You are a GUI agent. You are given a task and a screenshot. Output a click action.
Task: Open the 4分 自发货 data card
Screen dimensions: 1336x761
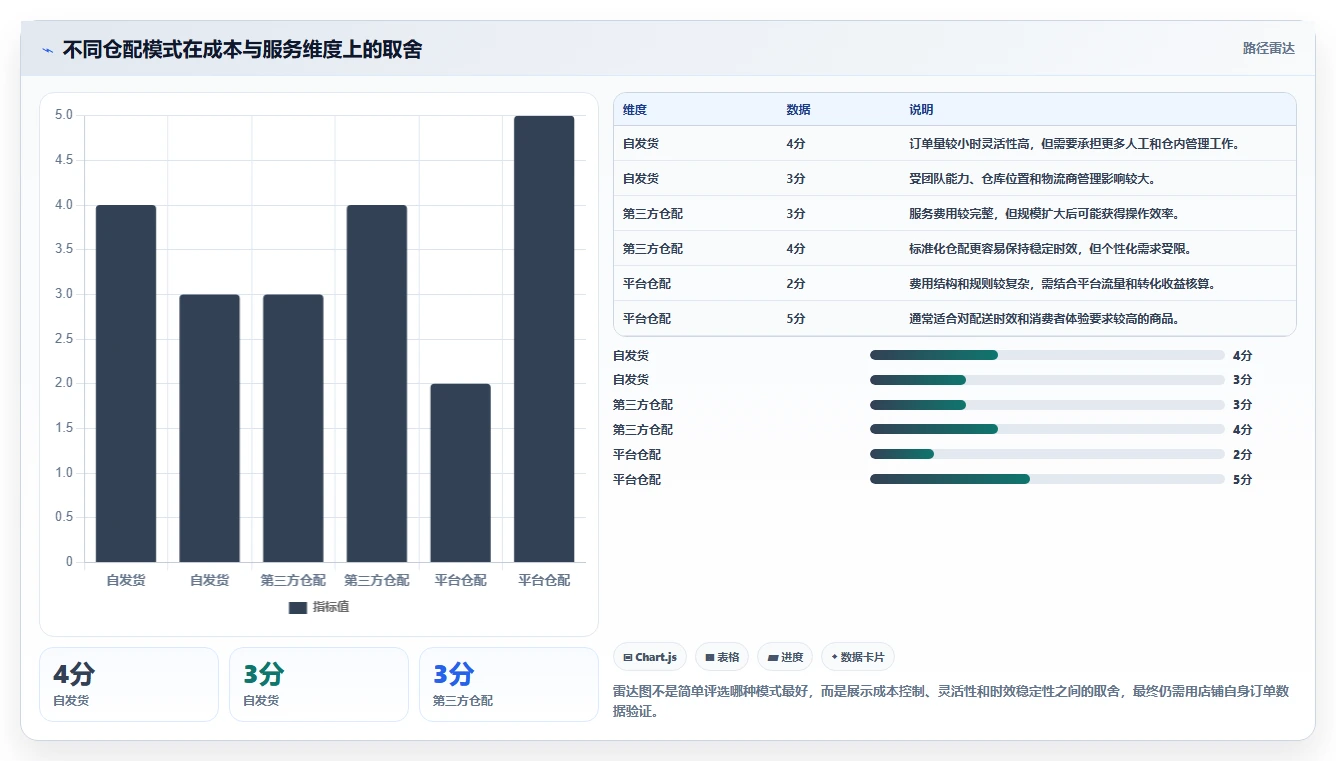[129, 684]
